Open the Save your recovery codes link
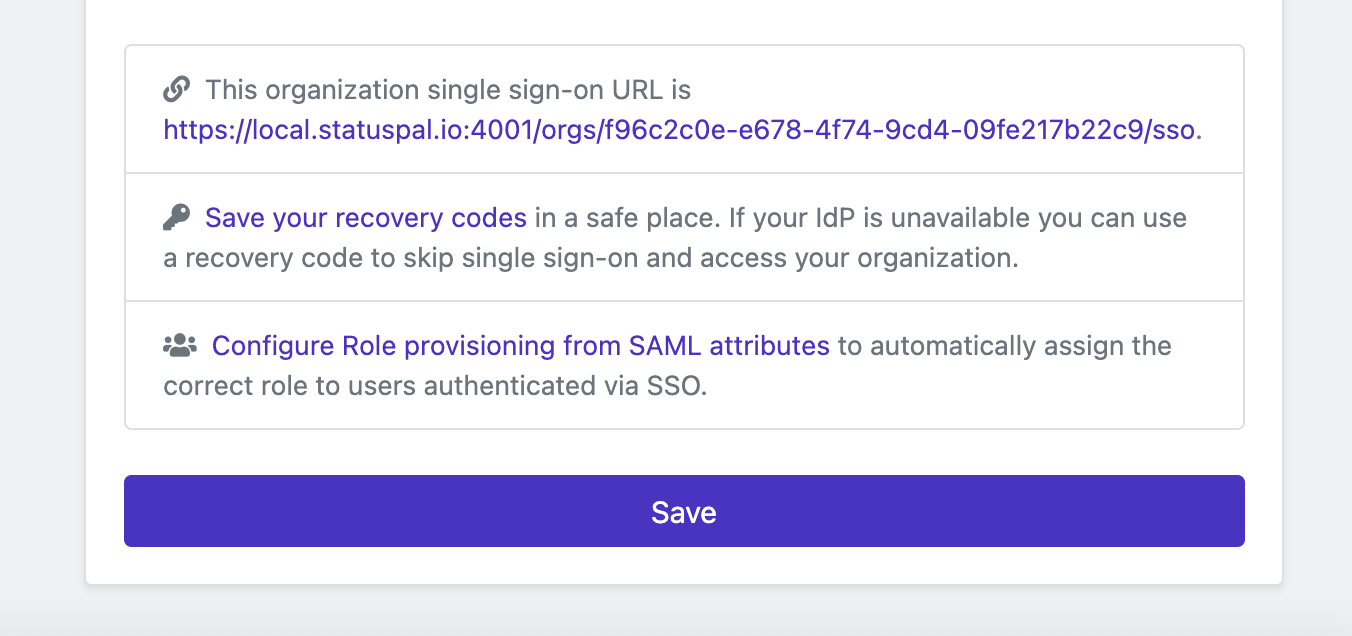The width and height of the screenshot is (1352, 636). [366, 218]
